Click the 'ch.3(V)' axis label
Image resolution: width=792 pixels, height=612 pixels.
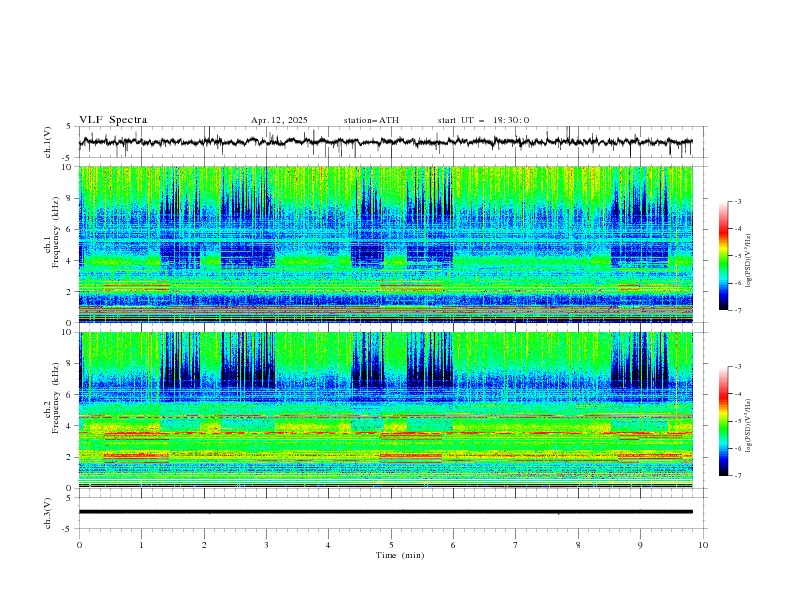48,513
